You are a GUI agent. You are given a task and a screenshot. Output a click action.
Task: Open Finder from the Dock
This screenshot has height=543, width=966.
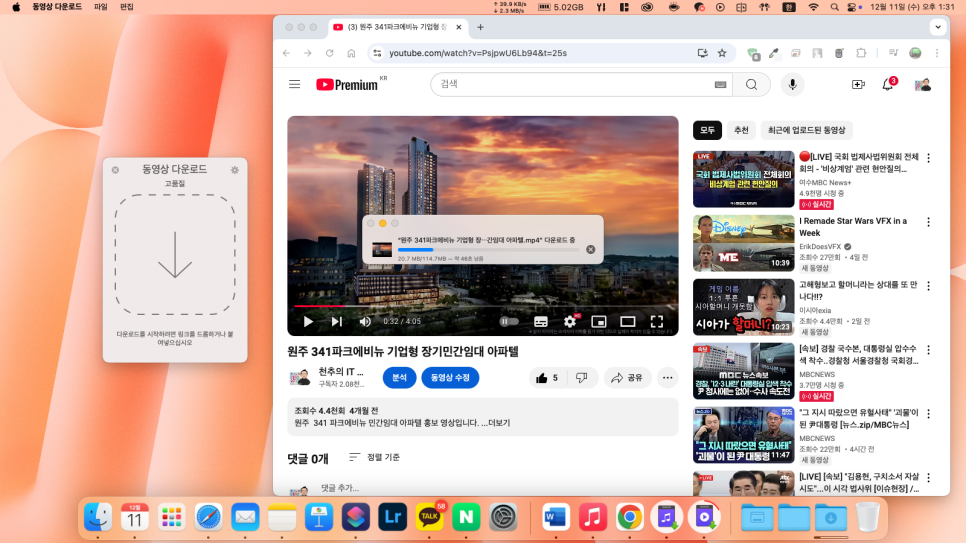click(98, 517)
